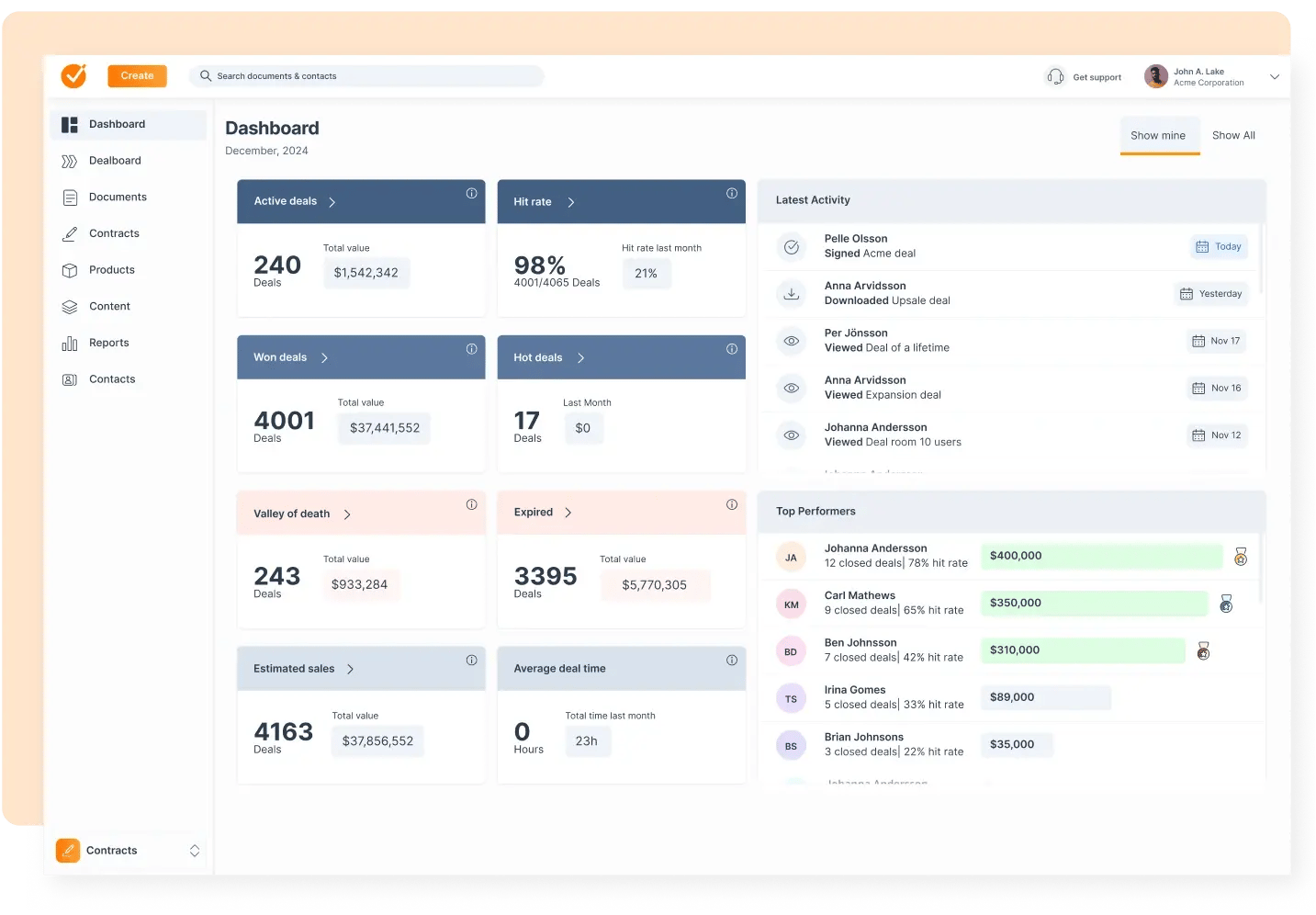Click the medal icon for Ben Johnsson

(x=1203, y=651)
